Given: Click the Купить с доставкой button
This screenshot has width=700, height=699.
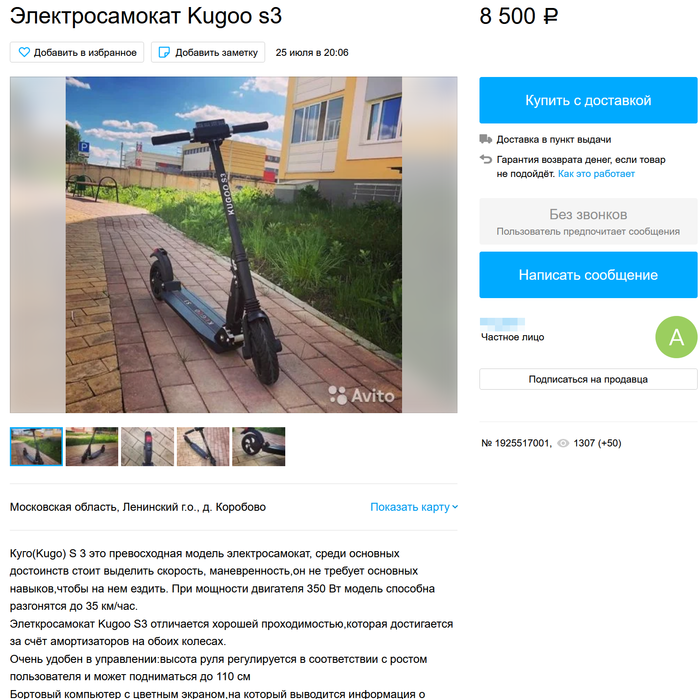Looking at the screenshot, I should [588, 100].
